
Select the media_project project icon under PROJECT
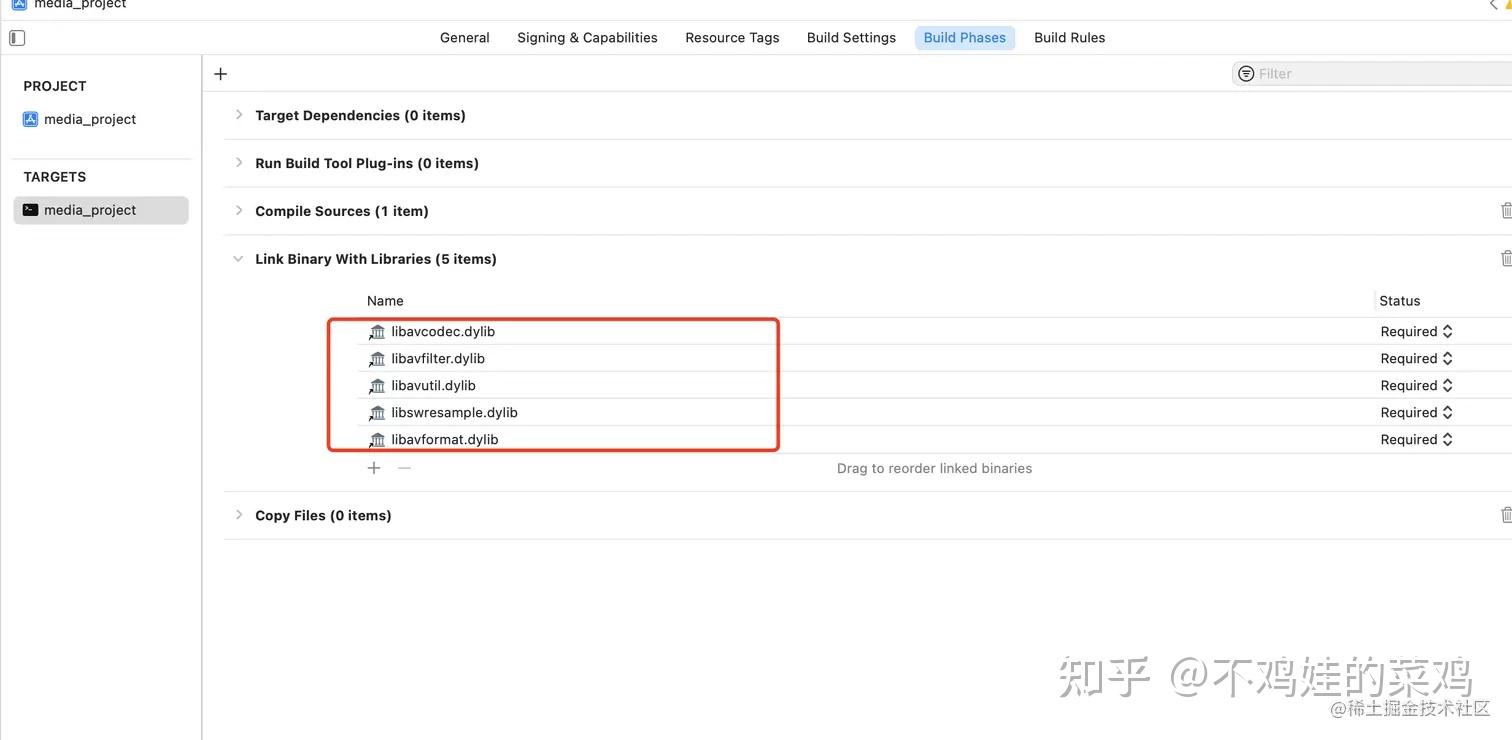coord(29,118)
